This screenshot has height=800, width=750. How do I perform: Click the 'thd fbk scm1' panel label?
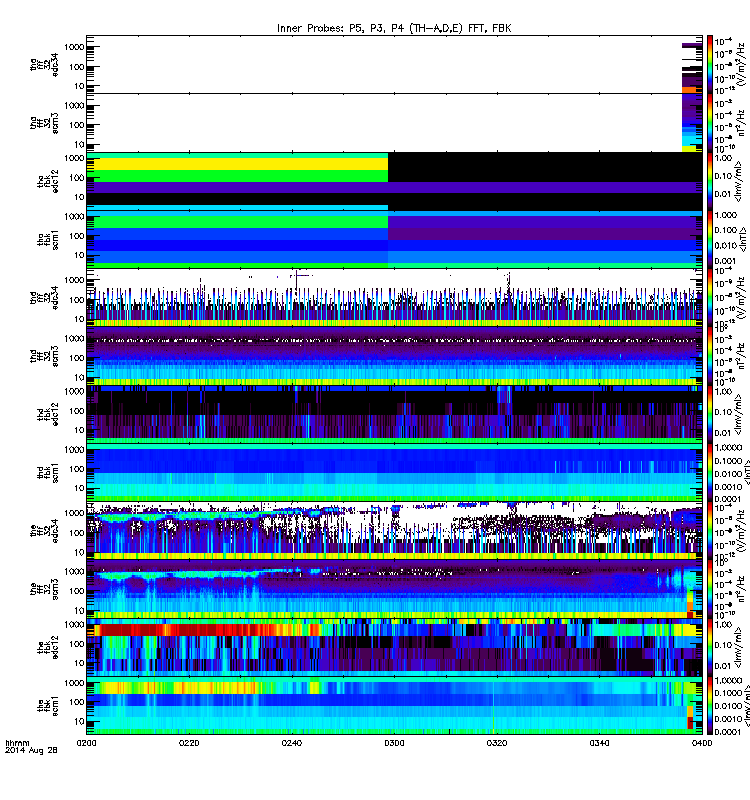pos(48,473)
